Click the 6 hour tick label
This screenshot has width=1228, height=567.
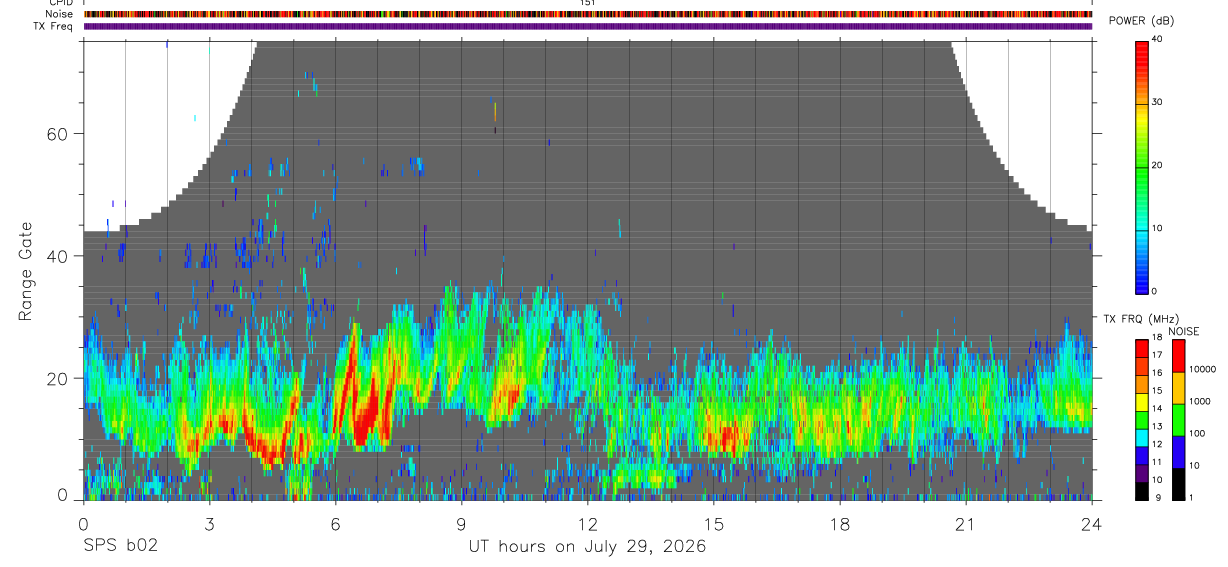click(335, 524)
